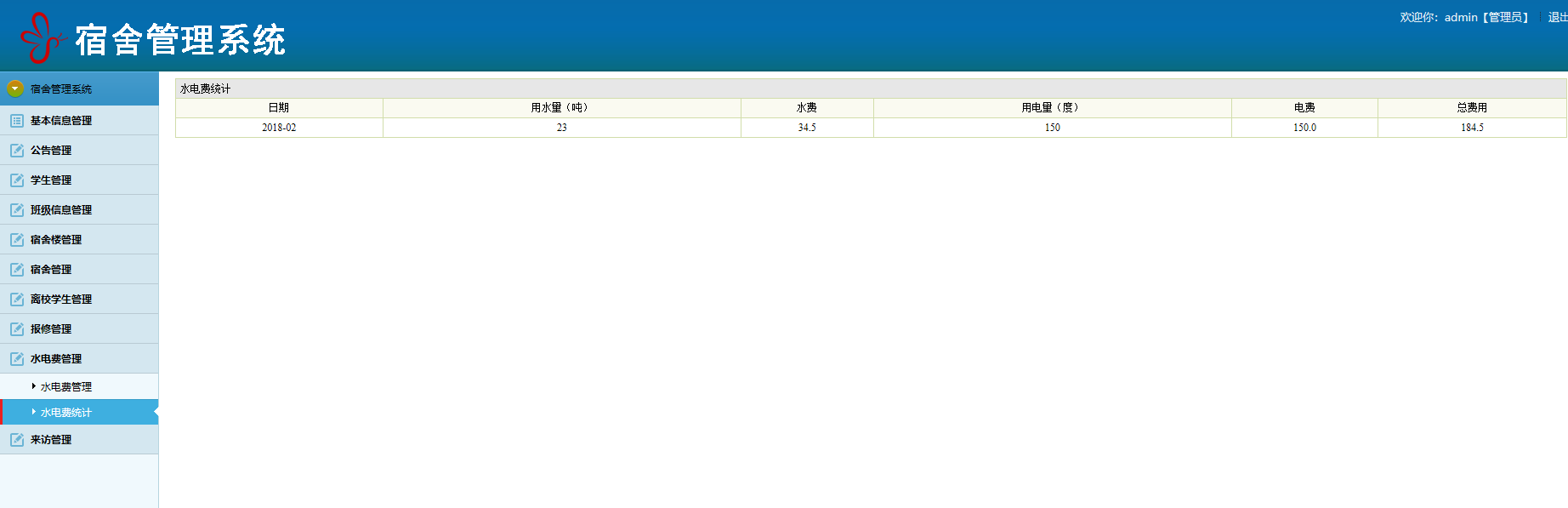Click the 用水量（吨） column header
This screenshot has height=508, width=1568.
pos(562,107)
